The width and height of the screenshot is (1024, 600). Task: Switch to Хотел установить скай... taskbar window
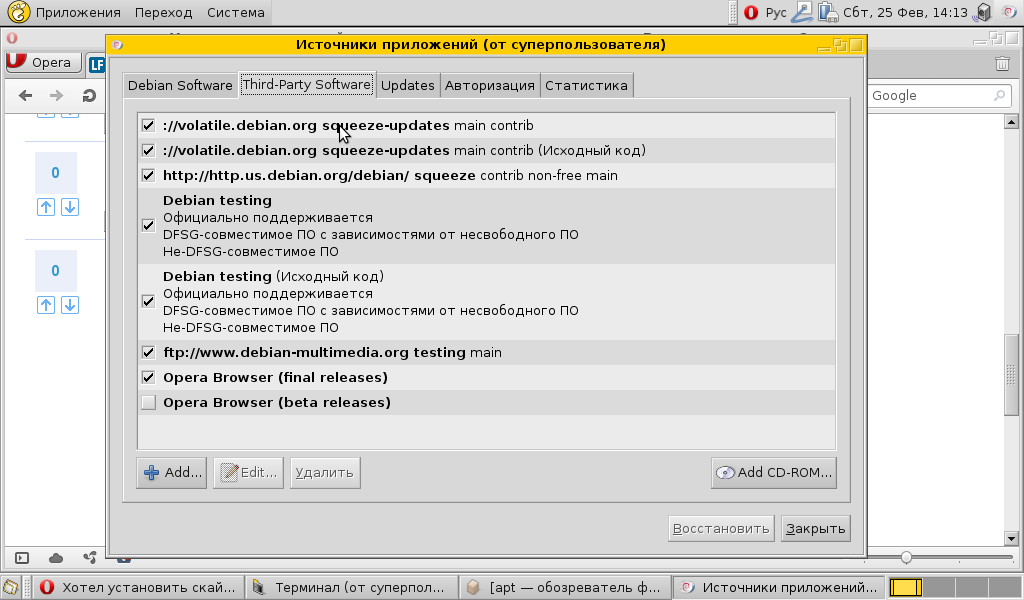click(137, 588)
